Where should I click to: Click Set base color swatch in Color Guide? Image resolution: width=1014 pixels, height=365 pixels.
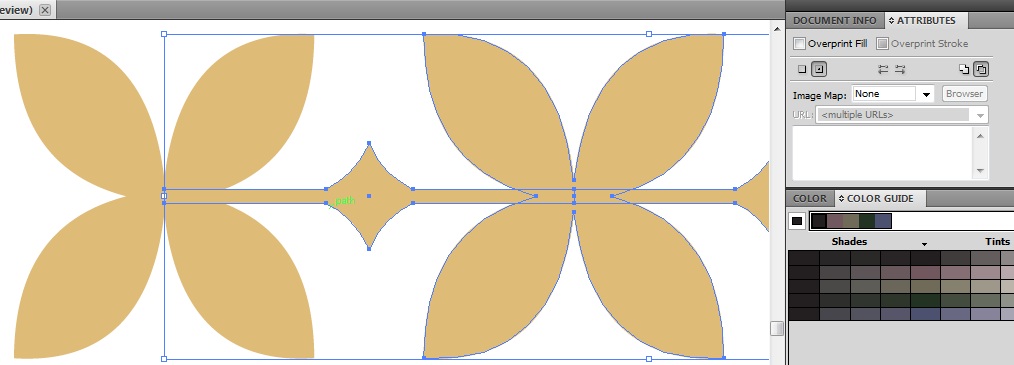click(797, 221)
